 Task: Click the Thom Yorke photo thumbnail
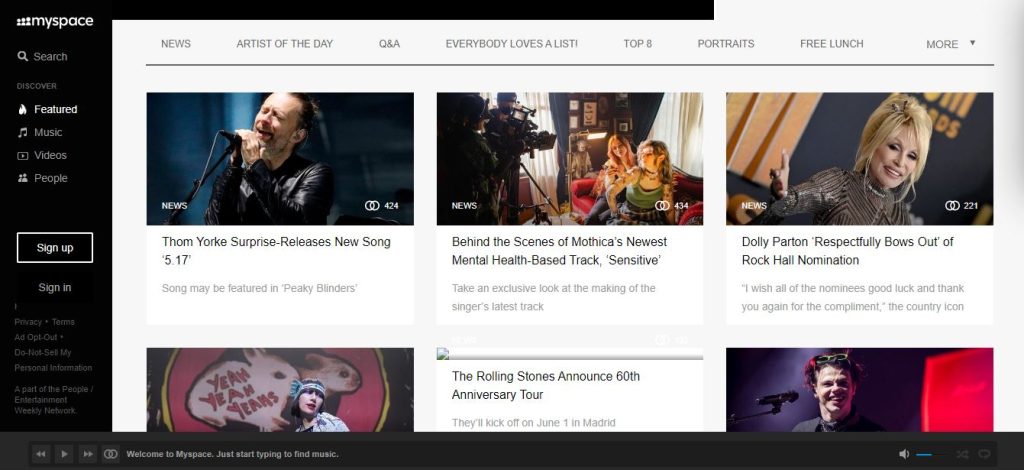click(280, 159)
